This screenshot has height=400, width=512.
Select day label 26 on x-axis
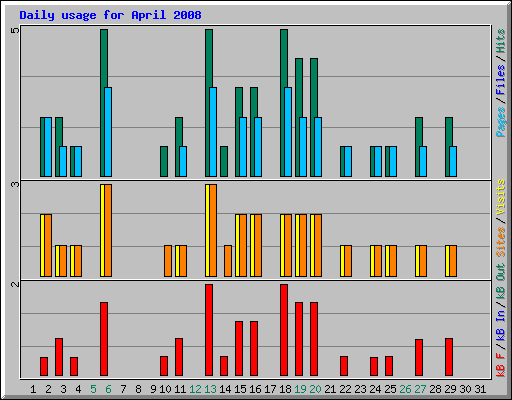tap(405, 389)
